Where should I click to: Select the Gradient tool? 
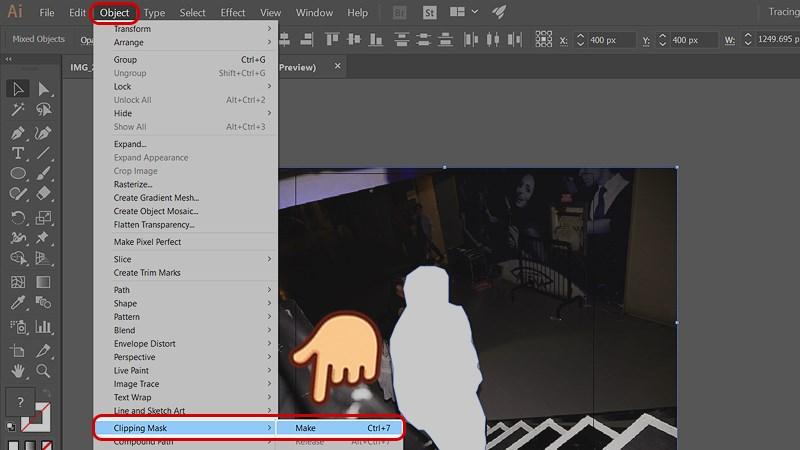tap(43, 282)
